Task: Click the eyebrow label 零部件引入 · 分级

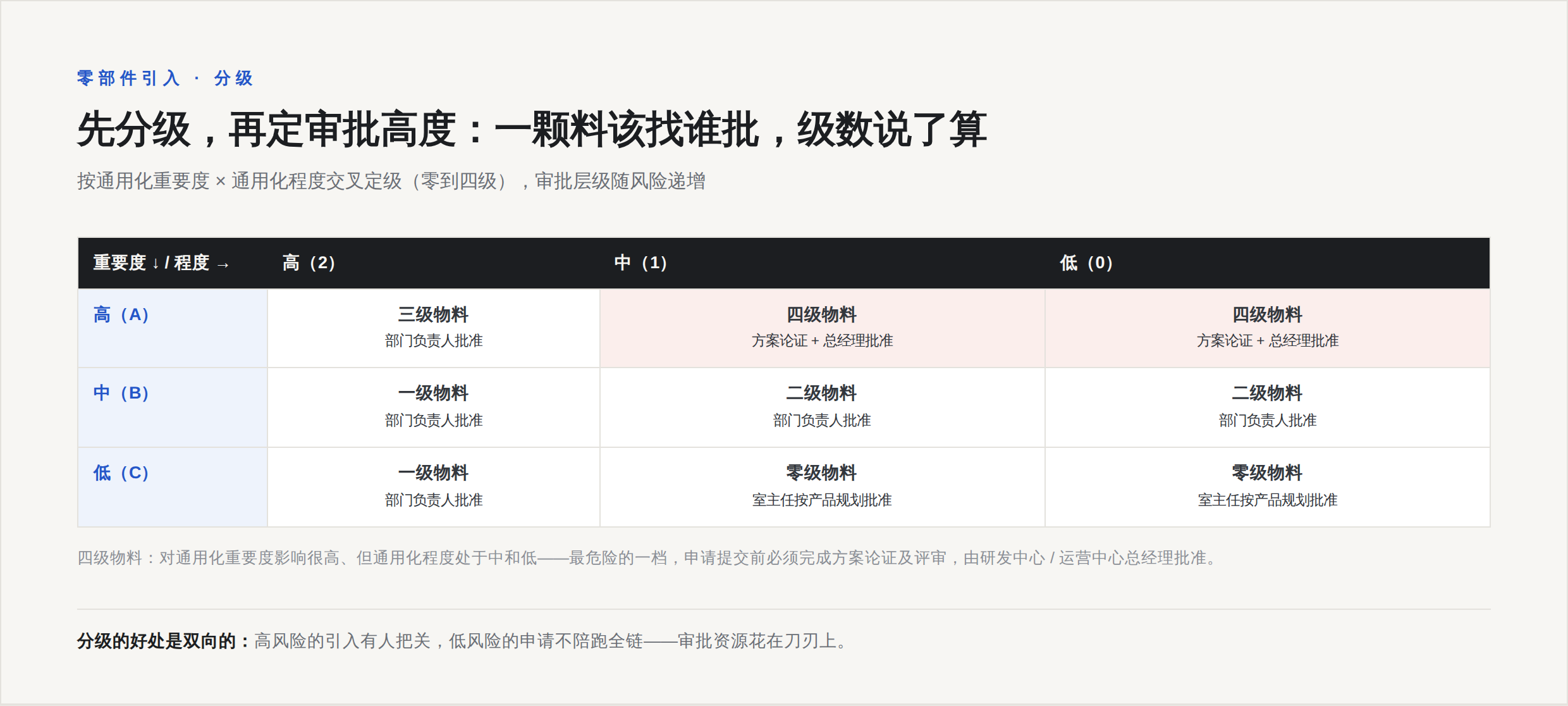Action: point(165,78)
